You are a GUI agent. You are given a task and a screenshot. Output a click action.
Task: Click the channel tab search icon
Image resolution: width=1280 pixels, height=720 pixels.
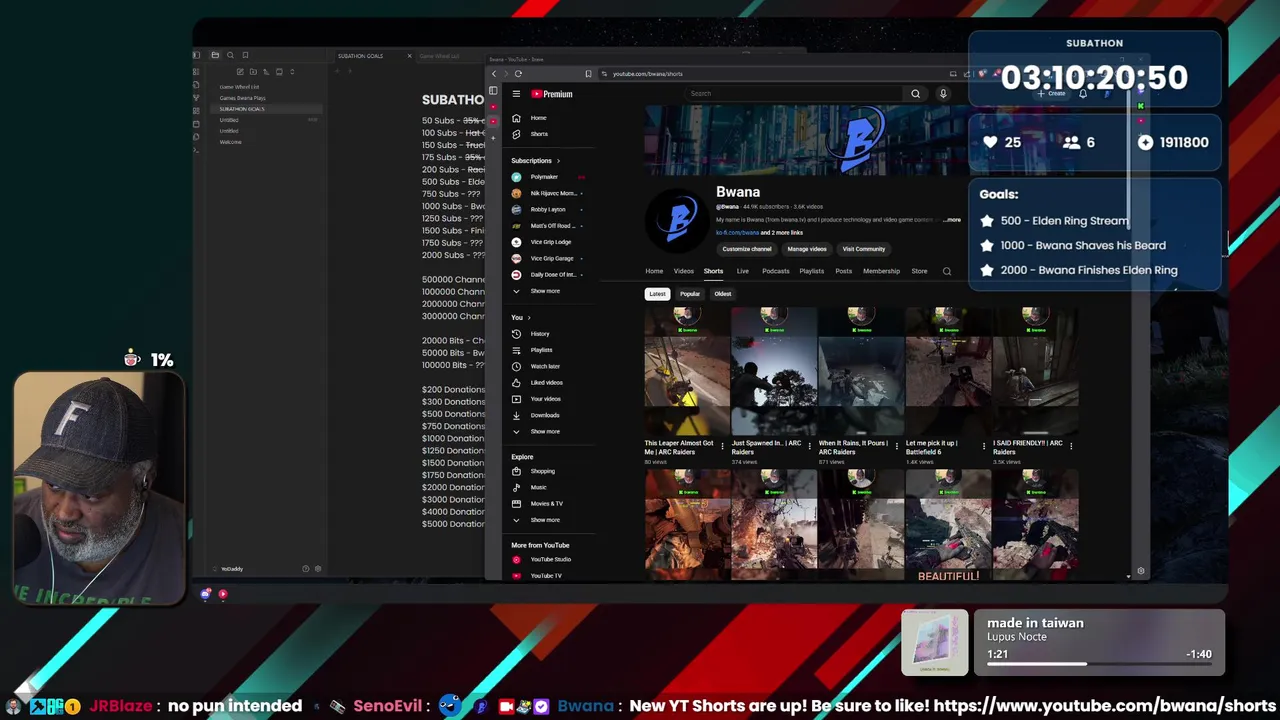pyautogui.click(x=946, y=271)
